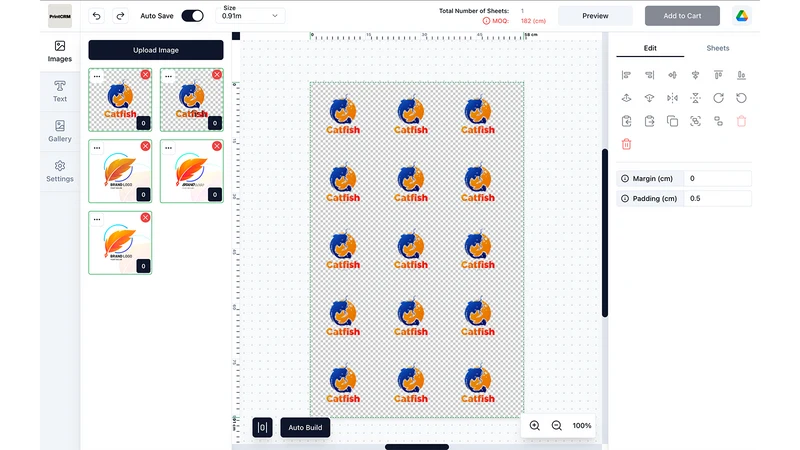Click the align right icon
This screenshot has height=450, width=800.
(x=649, y=75)
